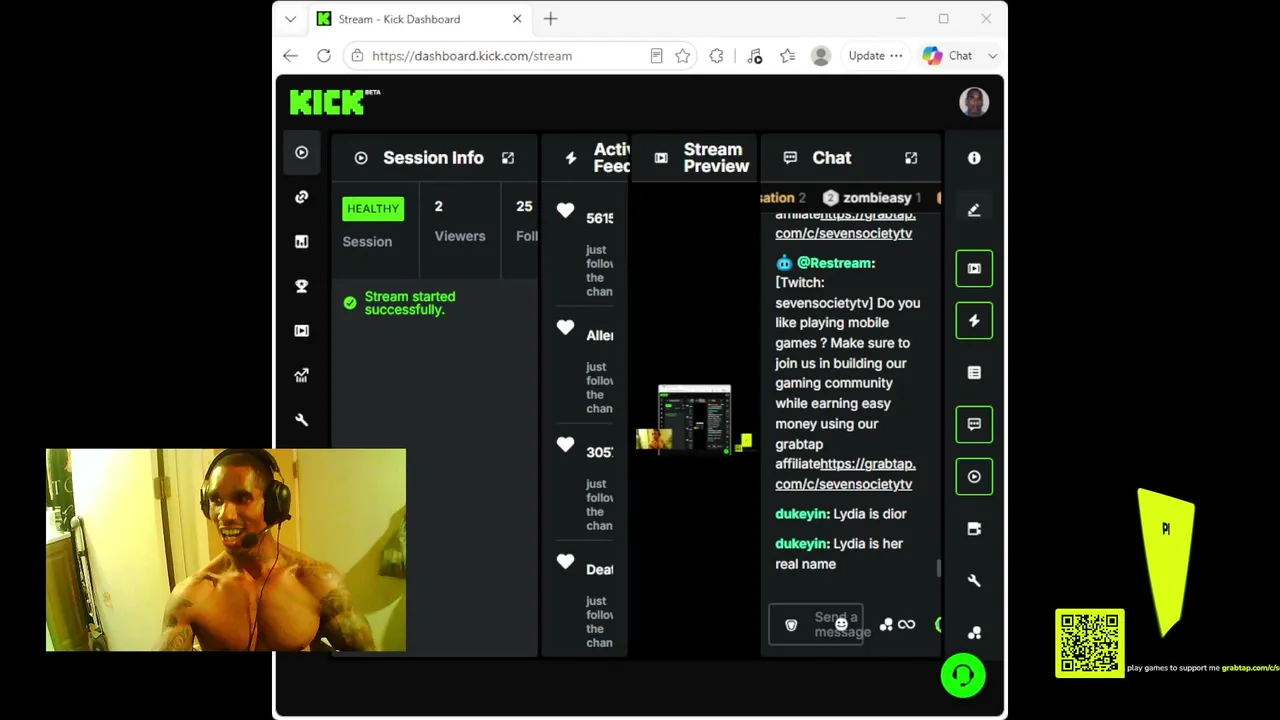1280x720 pixels.
Task: Open the bar chart icon in left sidebar
Action: [301, 241]
